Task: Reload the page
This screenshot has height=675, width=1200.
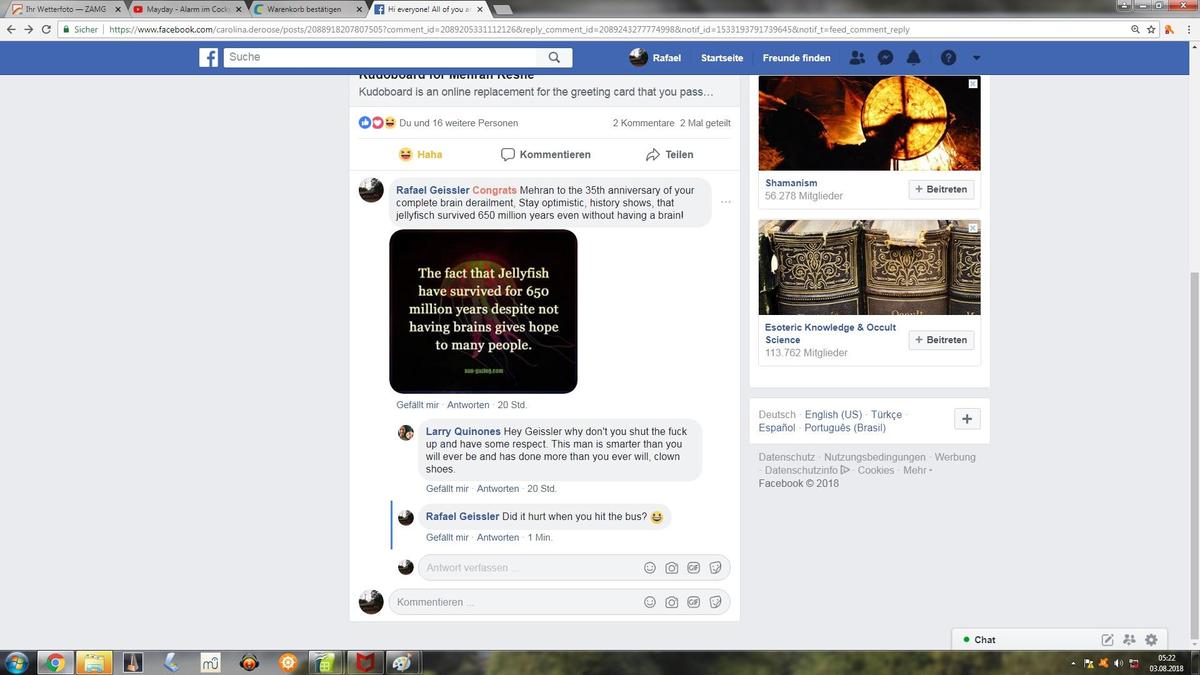Action: [47, 30]
